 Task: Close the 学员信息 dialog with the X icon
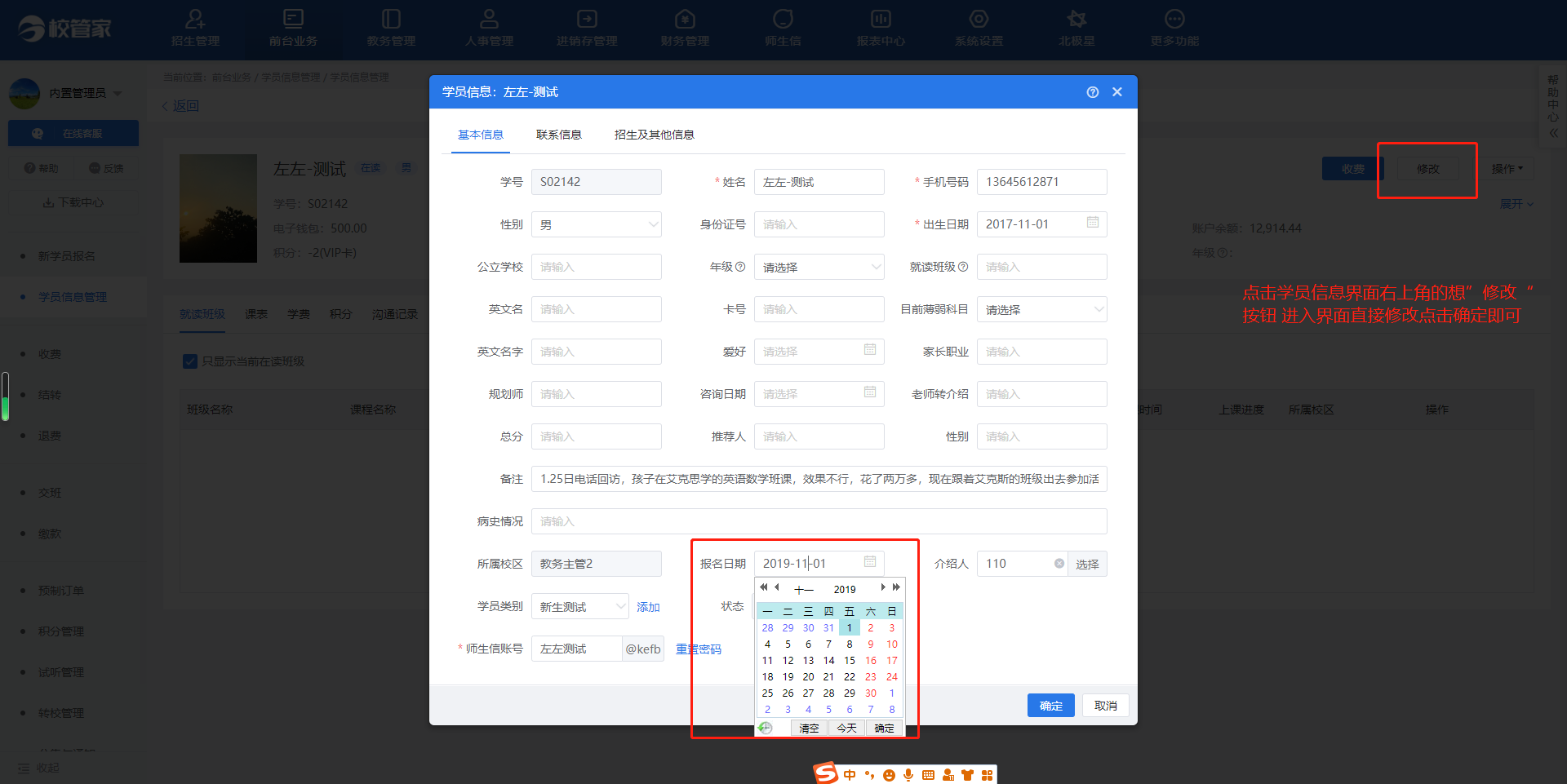tap(1117, 92)
